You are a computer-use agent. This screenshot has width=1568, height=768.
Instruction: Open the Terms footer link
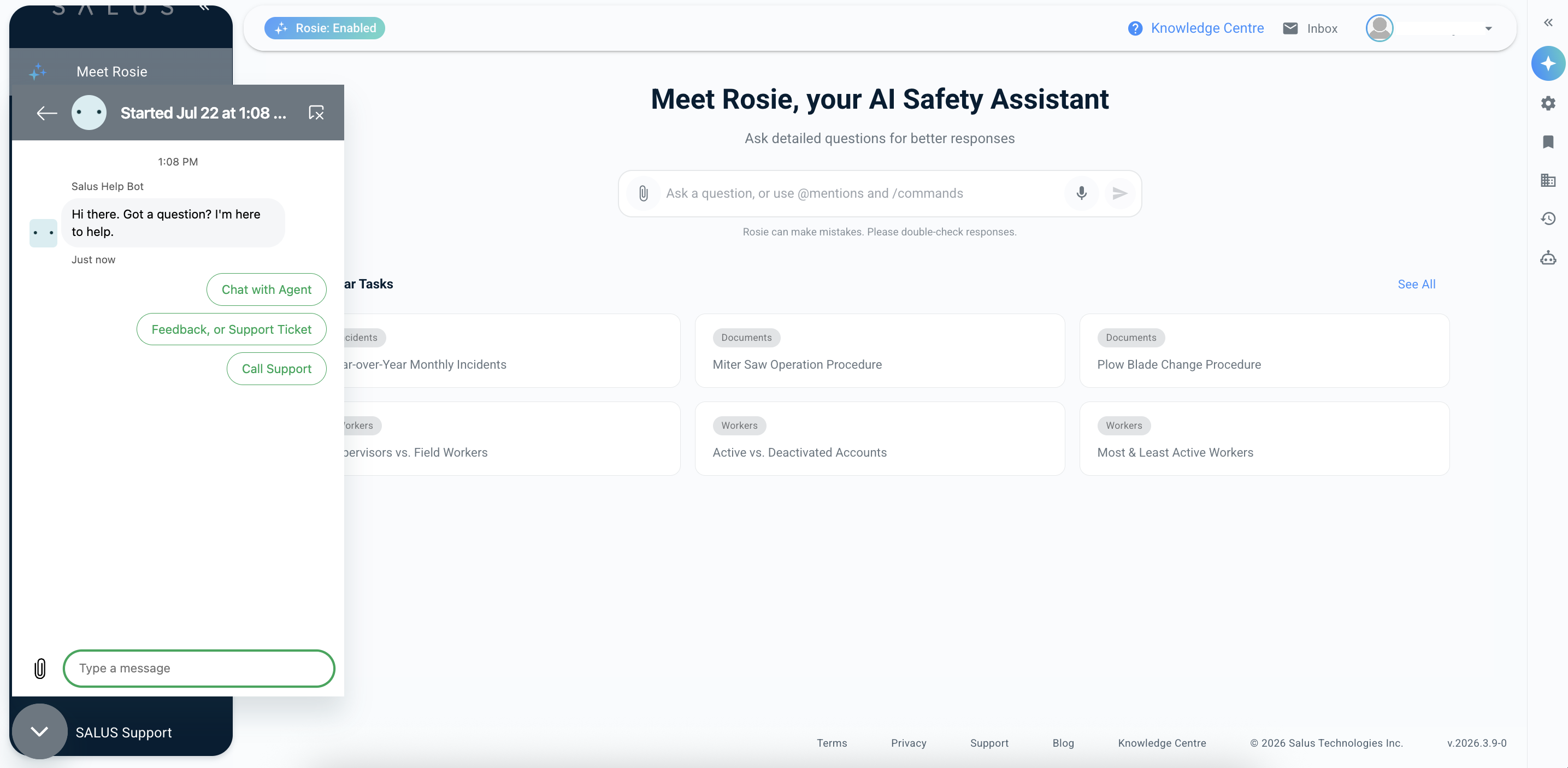coord(832,743)
